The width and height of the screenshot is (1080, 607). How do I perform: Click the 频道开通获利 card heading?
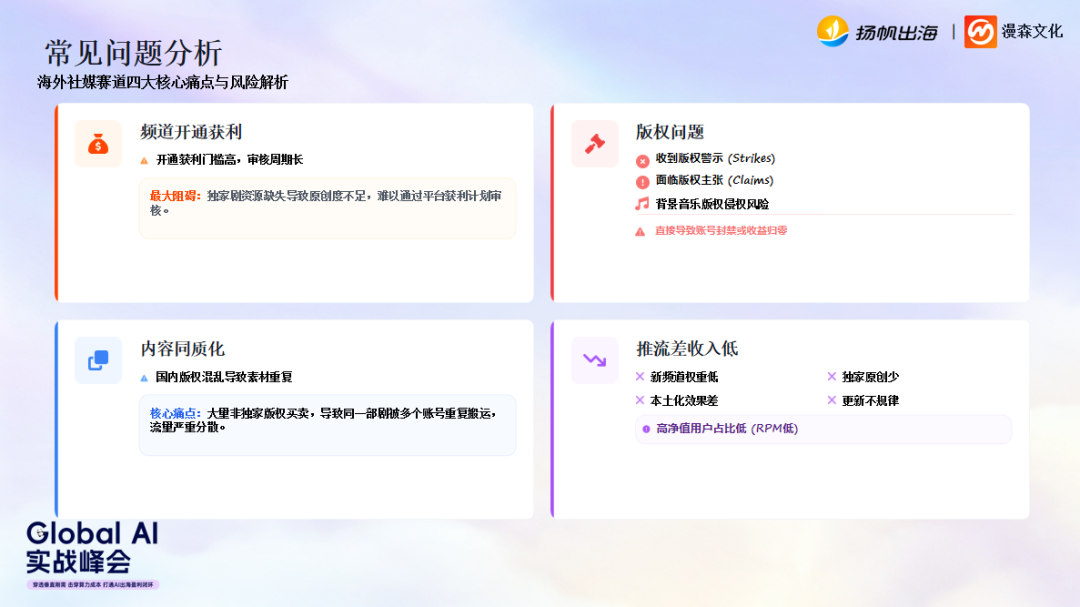pyautogui.click(x=191, y=132)
